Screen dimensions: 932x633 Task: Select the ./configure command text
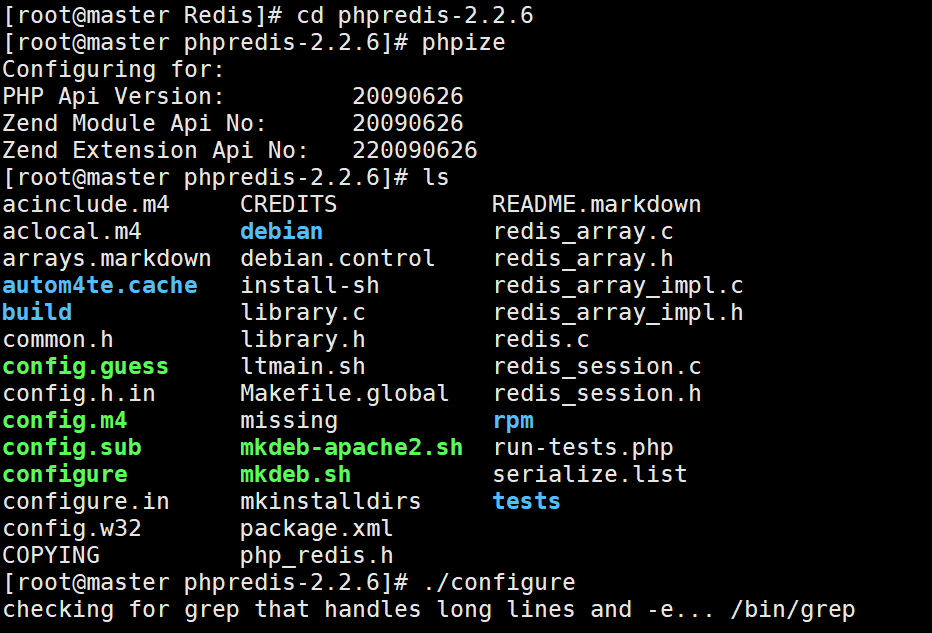coord(498,583)
